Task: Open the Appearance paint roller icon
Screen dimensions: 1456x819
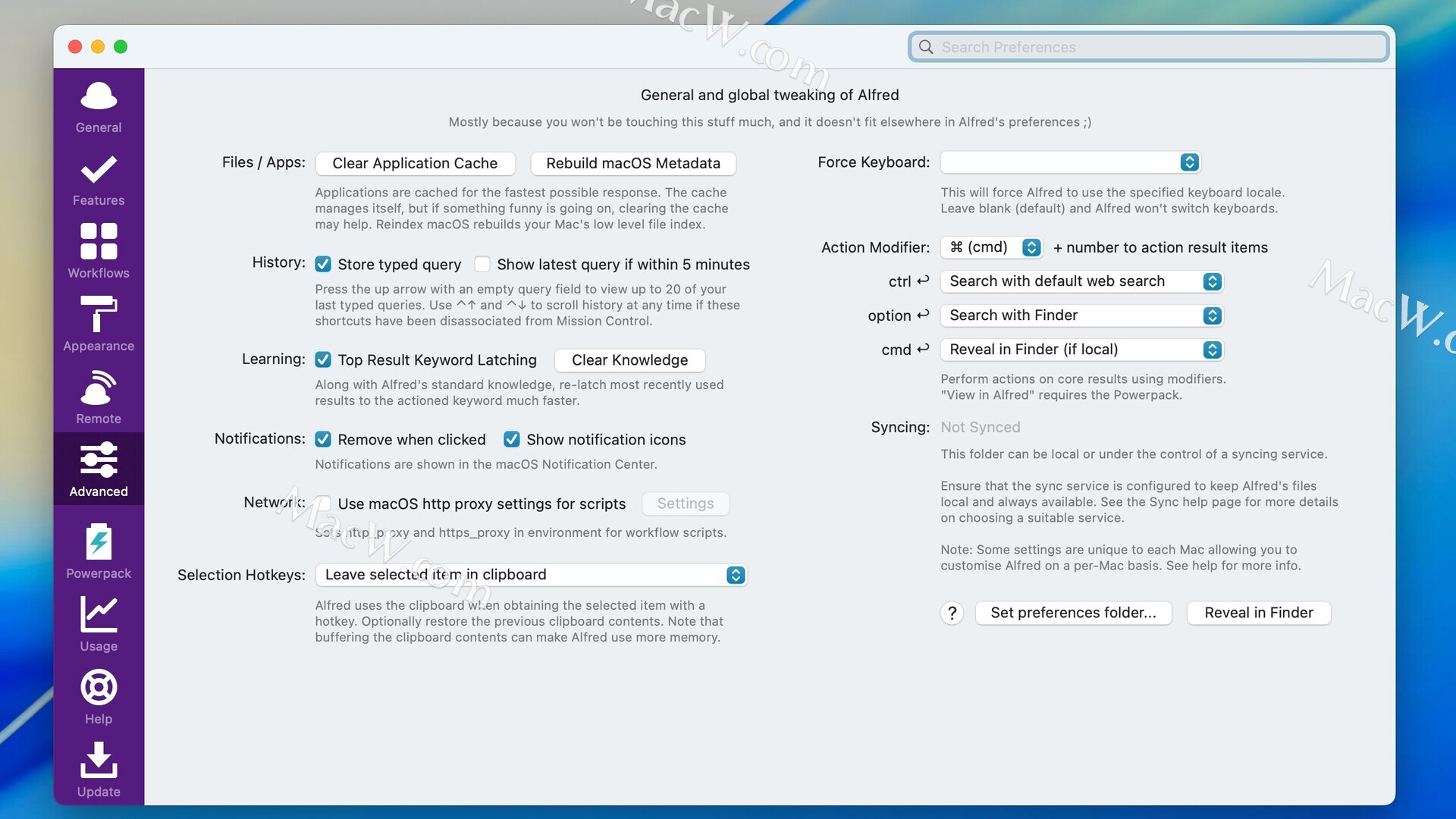Action: (x=99, y=314)
